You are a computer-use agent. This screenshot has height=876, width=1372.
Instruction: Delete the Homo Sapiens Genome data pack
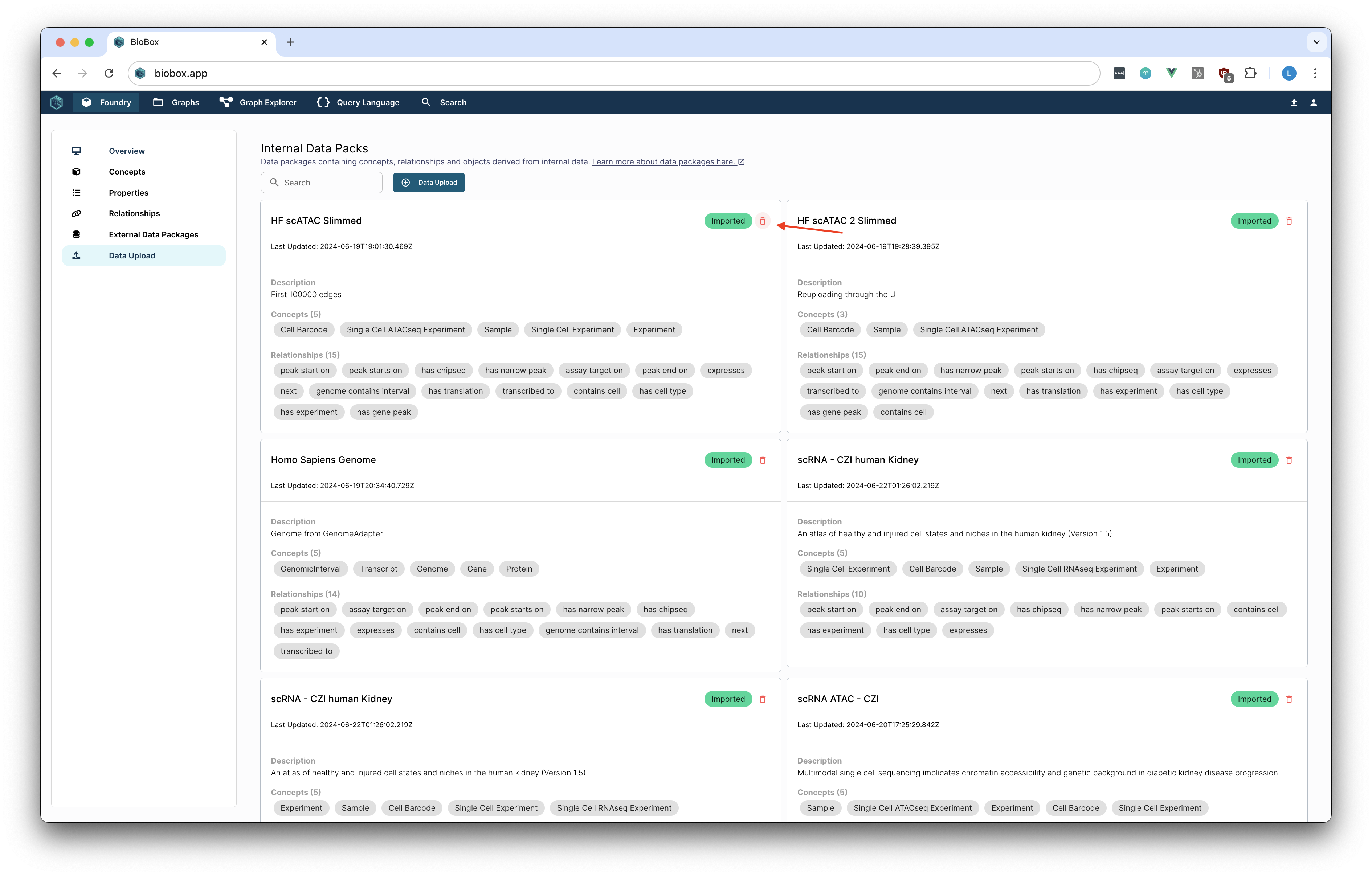tap(762, 460)
